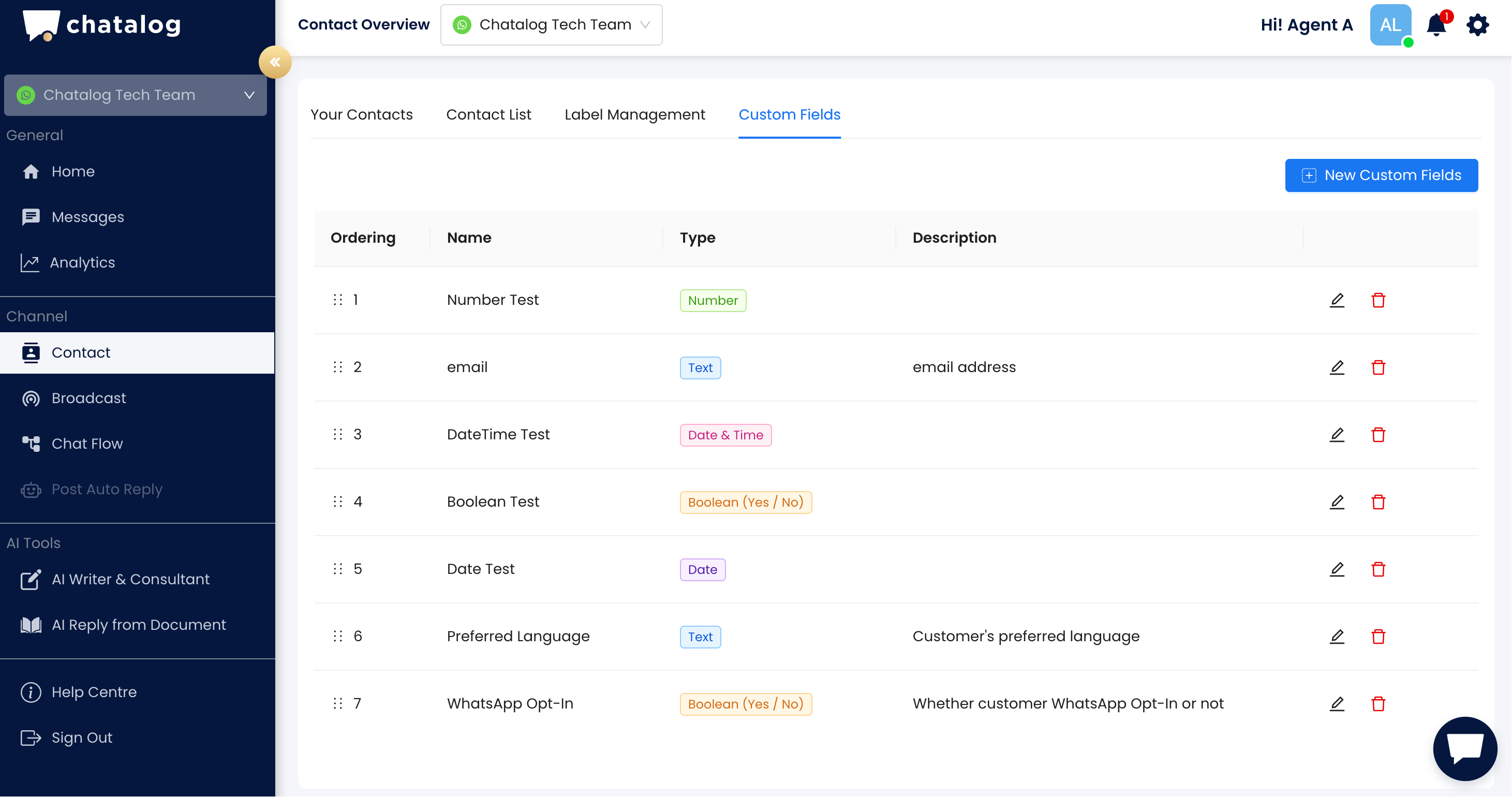Click the AL profile avatar
The image size is (1512, 797).
(1390, 25)
